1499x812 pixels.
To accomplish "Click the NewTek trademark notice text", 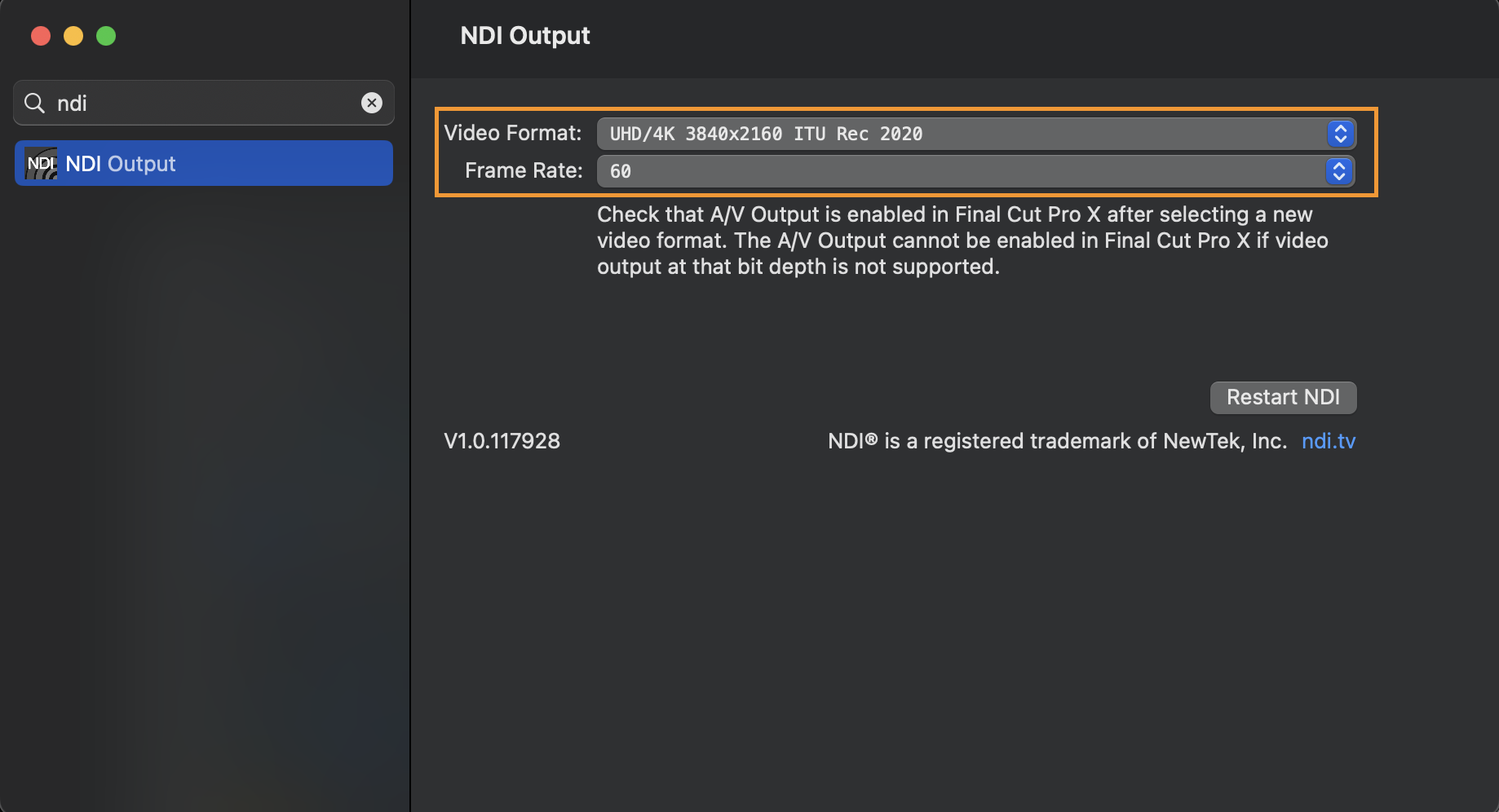I will point(1057,441).
